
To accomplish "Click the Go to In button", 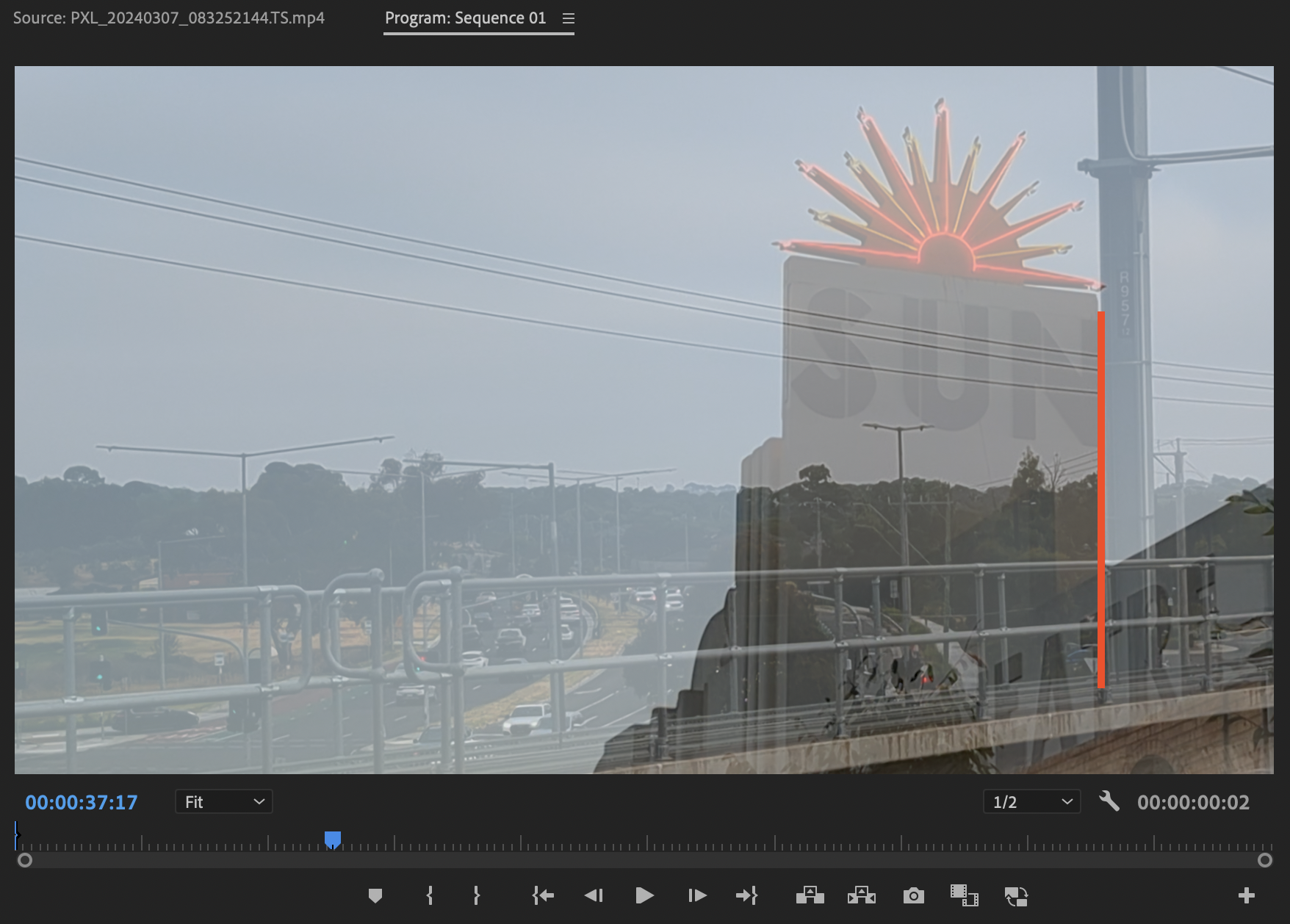I will coord(543,895).
